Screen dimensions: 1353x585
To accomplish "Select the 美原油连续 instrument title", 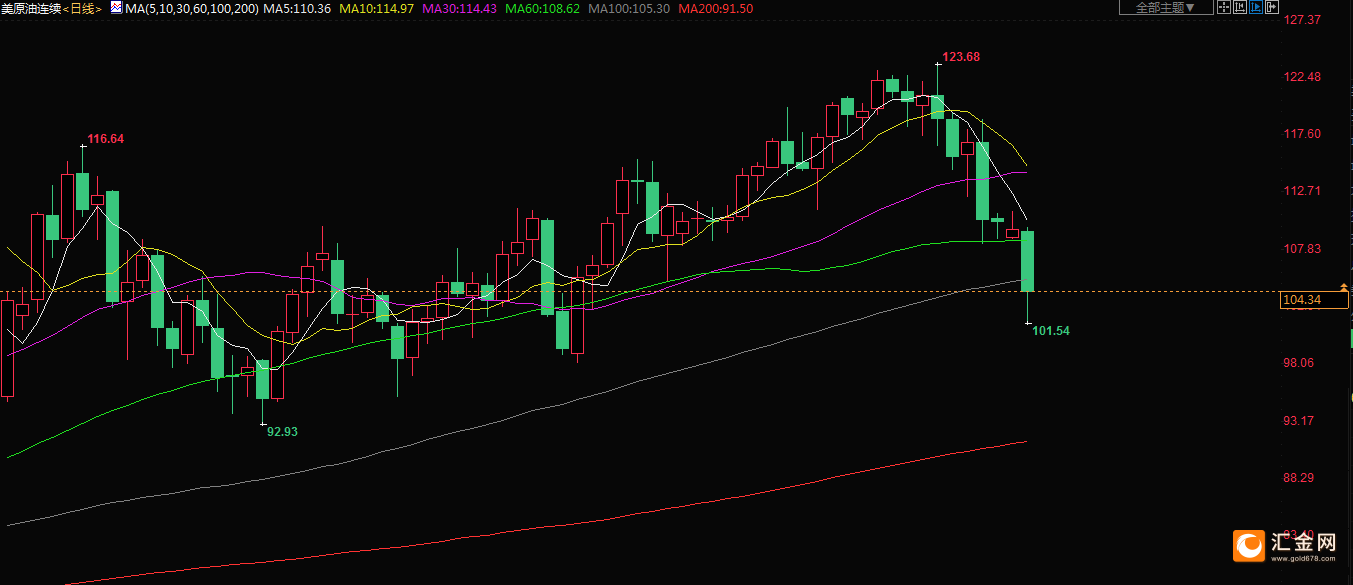I will pyautogui.click(x=33, y=8).
